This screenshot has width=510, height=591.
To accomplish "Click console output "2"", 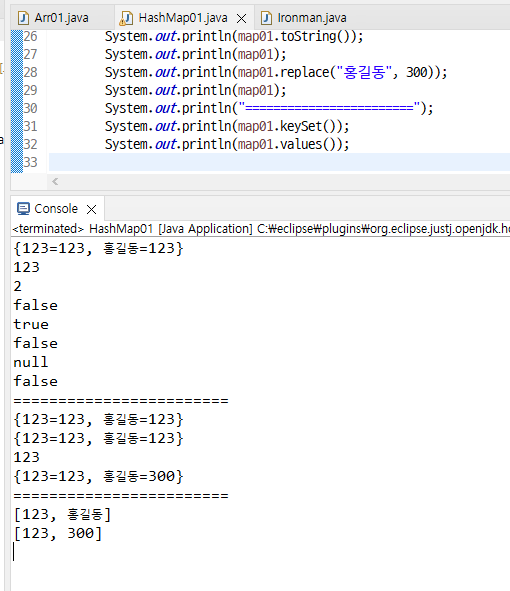I will (17, 286).
